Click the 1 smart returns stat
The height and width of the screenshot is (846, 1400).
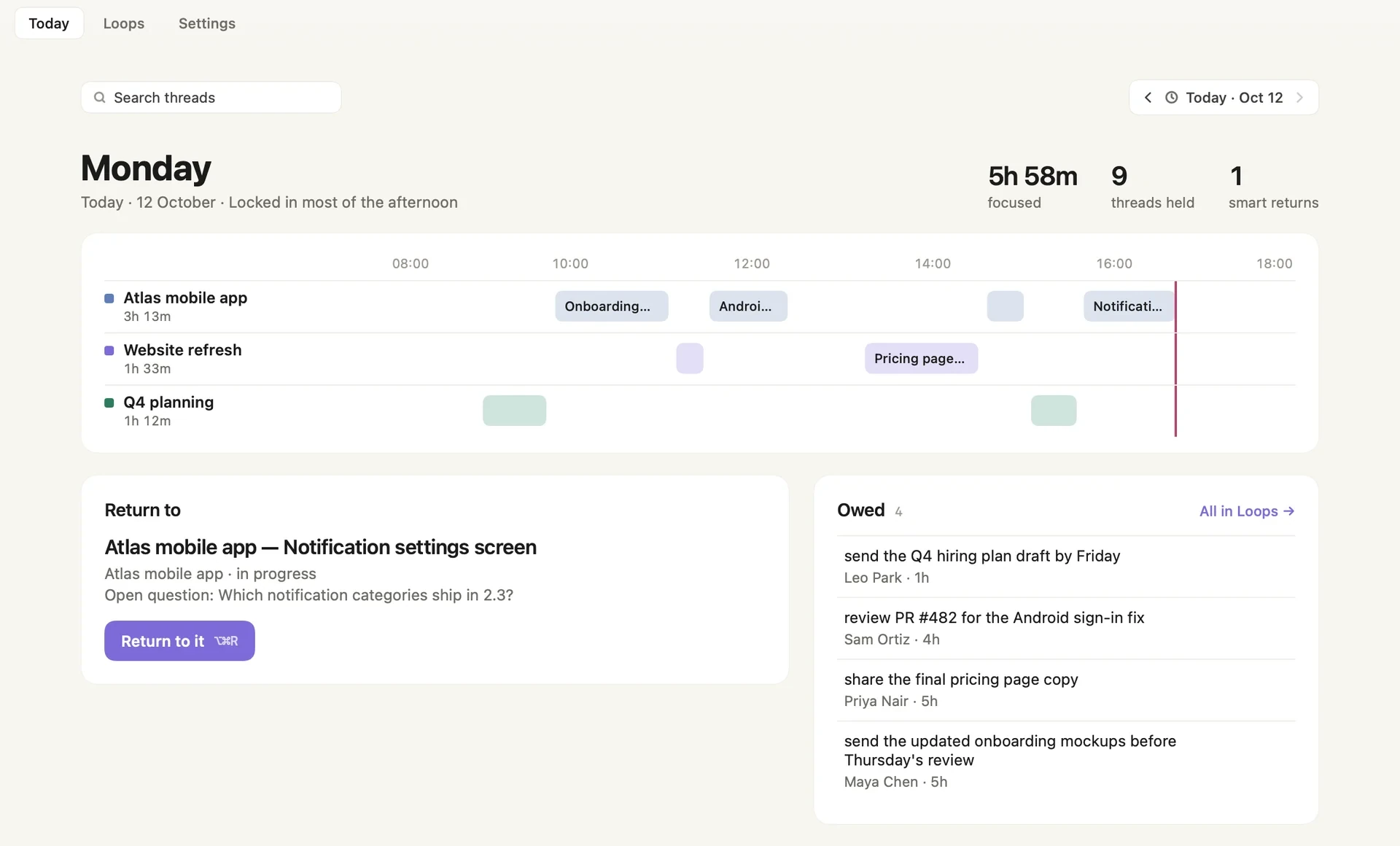coord(1273,187)
